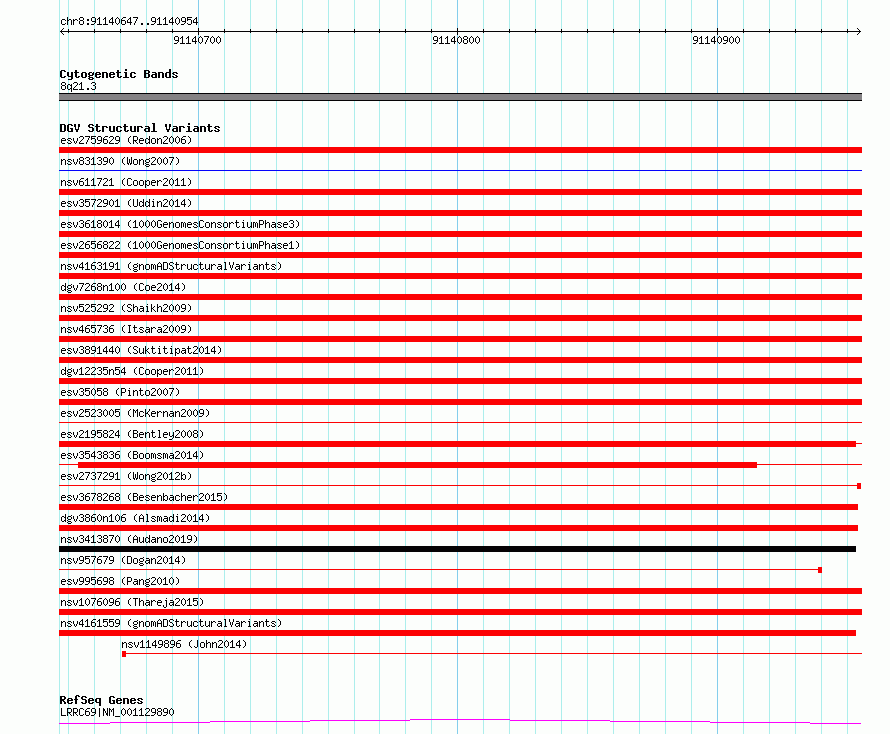
Task: Select red end marker of esv2737291
Action: tap(859, 486)
